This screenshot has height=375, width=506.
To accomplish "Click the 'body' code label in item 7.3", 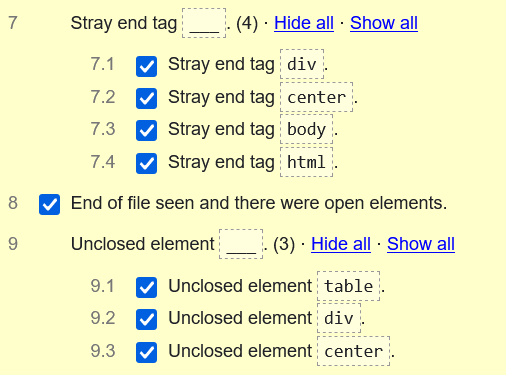I will point(306,129).
